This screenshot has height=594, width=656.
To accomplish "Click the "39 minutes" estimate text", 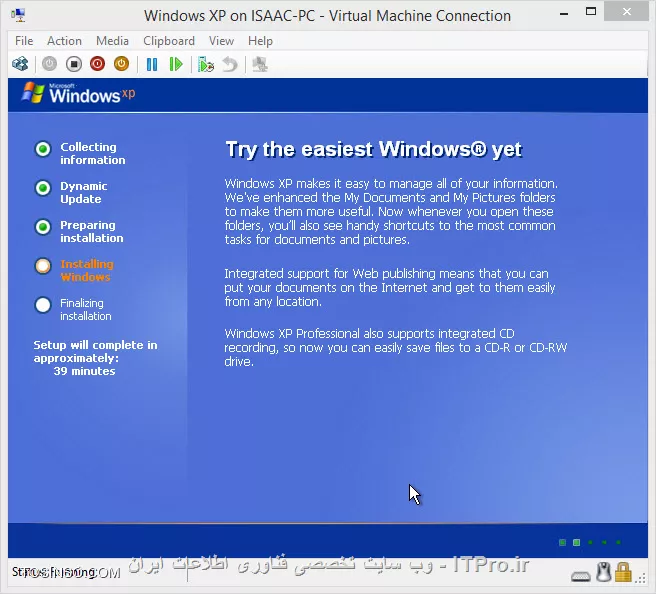I will click(84, 371).
